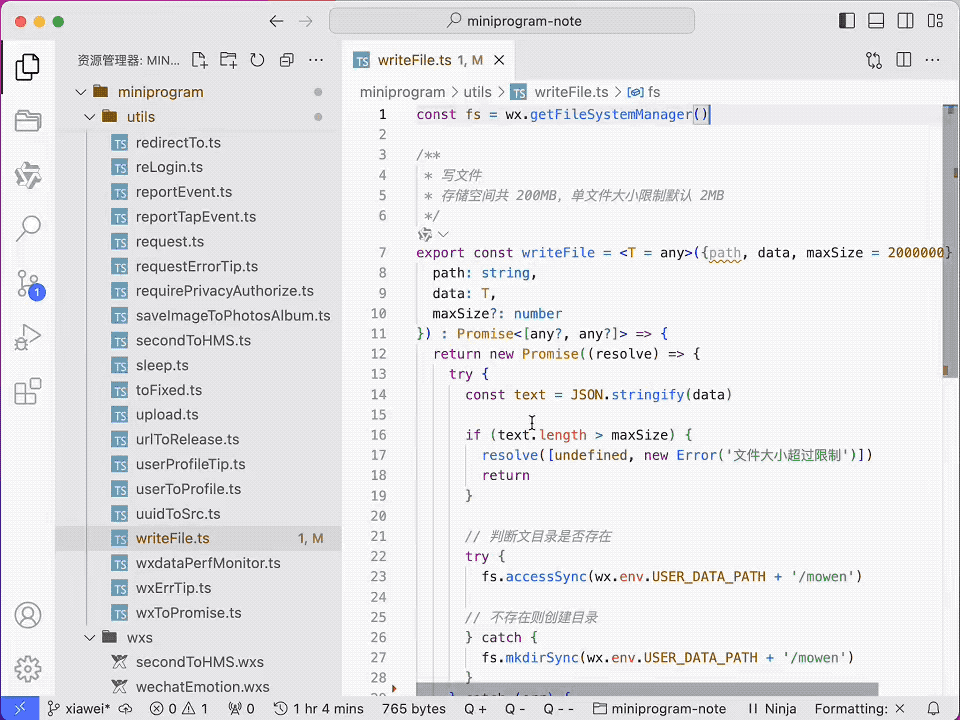Open the miniprogram-note command center search
Screen dimensions: 960x720
(512, 21)
